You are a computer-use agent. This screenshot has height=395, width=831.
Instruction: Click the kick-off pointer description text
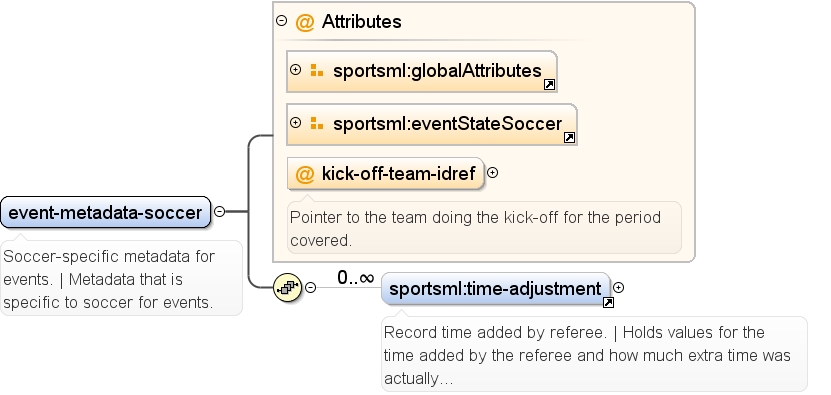(475, 229)
